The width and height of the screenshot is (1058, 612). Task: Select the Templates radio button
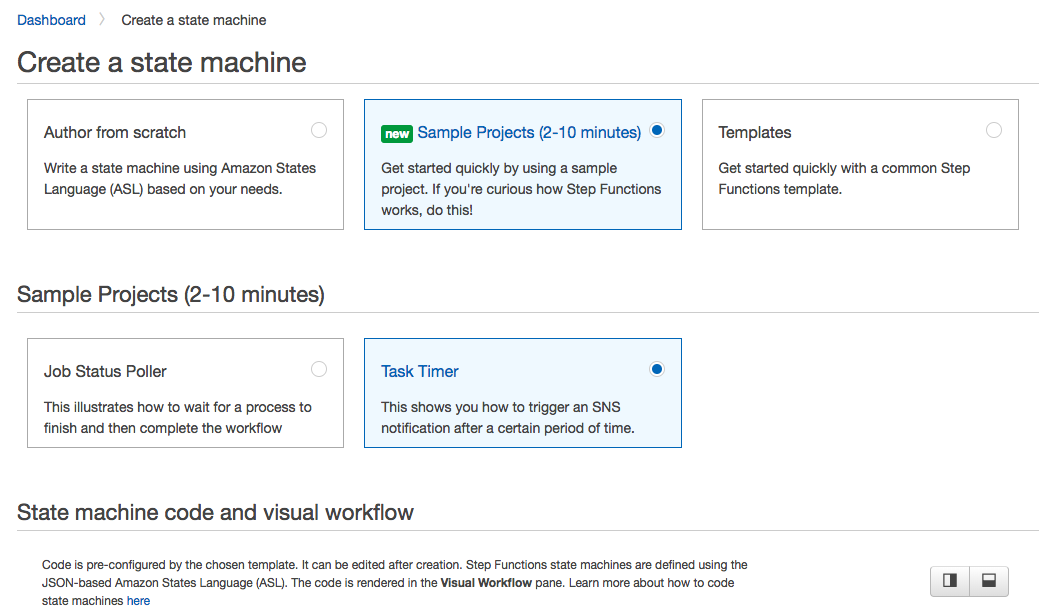point(994,130)
